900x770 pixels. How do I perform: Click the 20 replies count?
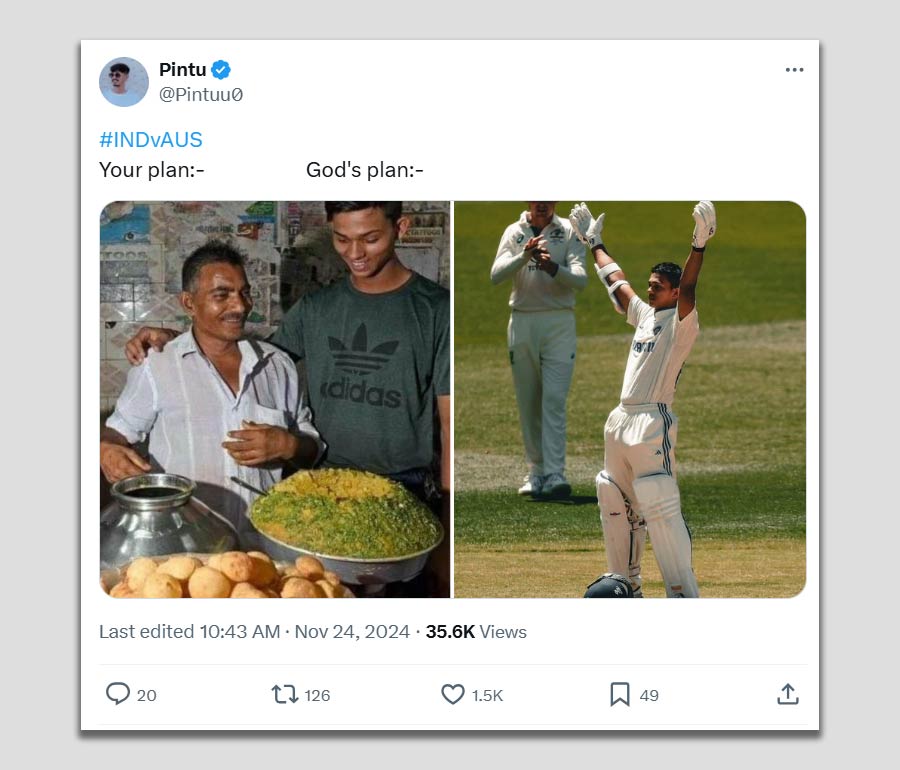[x=147, y=695]
